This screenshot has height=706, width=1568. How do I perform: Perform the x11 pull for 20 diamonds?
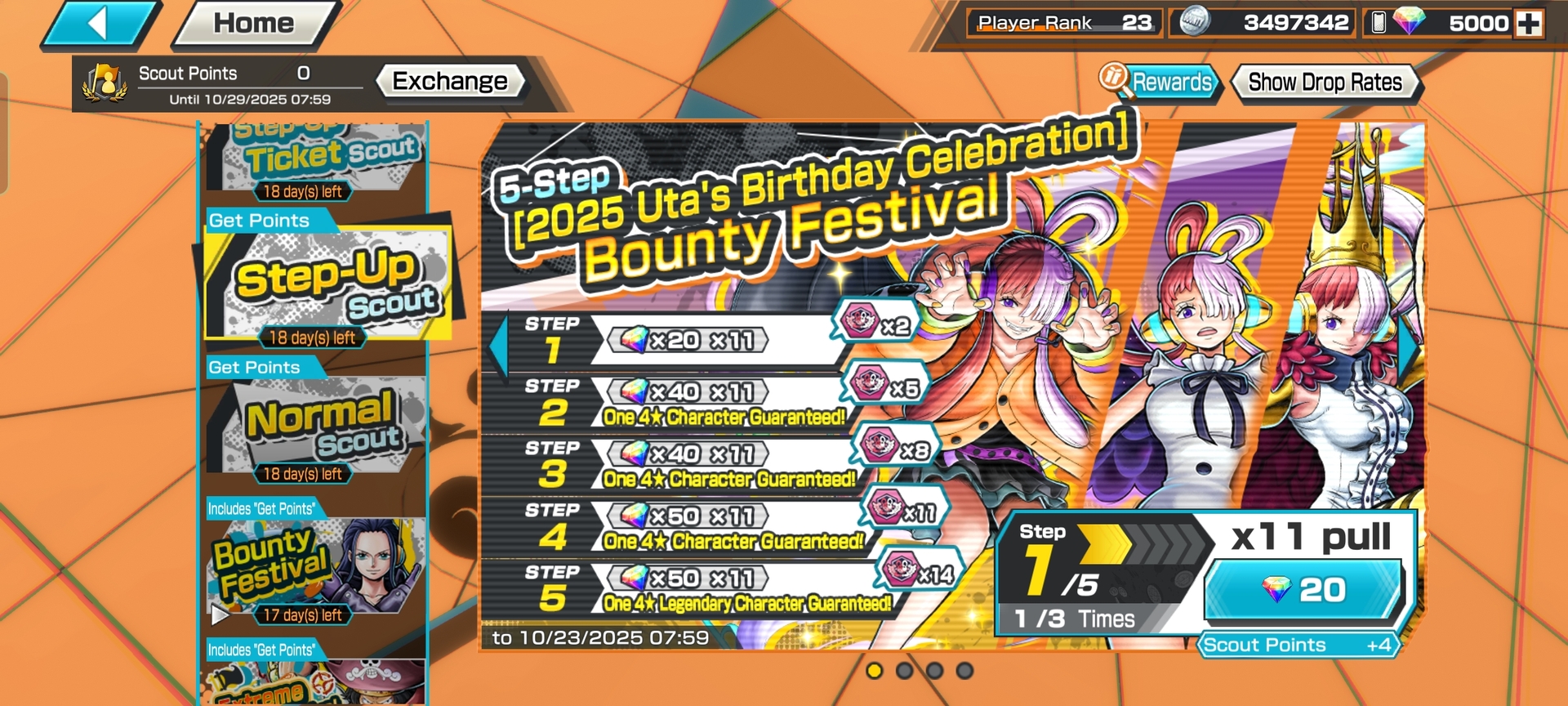(x=1303, y=589)
